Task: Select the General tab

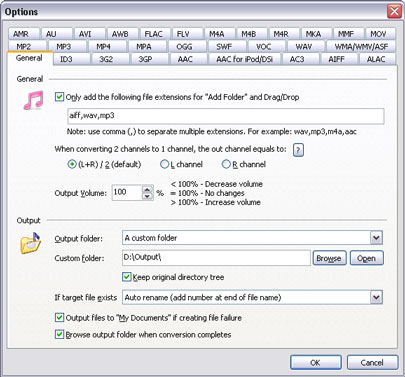Action: 29,58
